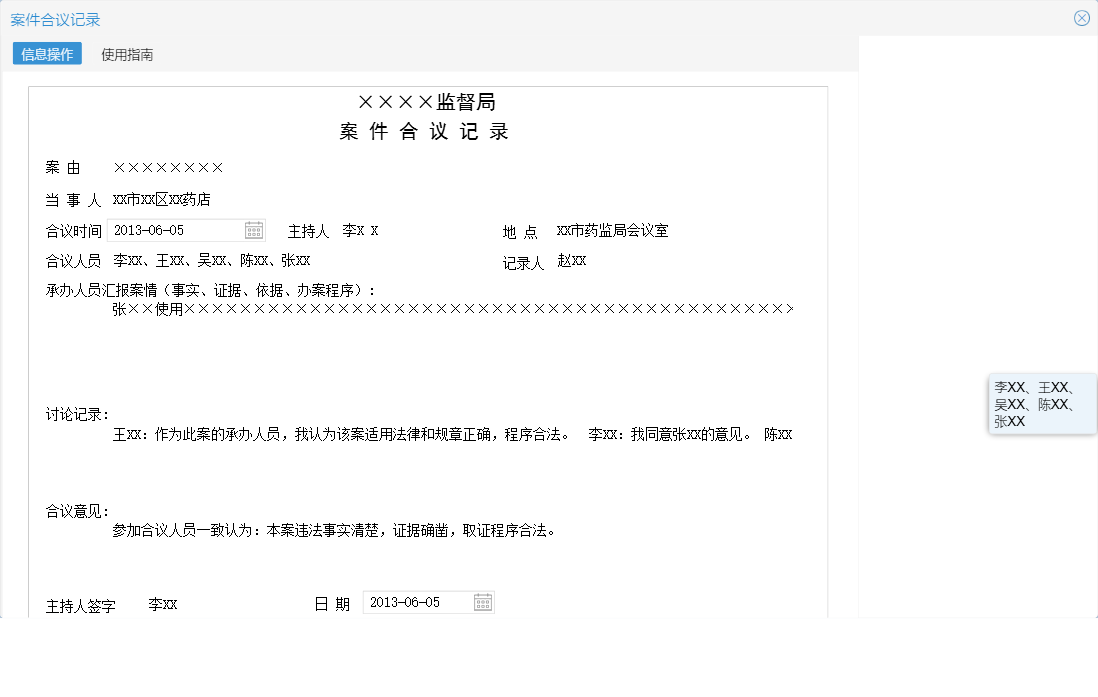The height and width of the screenshot is (697, 1098).
Task: Open the calendar picker beside 合议时间
Action: pos(254,229)
